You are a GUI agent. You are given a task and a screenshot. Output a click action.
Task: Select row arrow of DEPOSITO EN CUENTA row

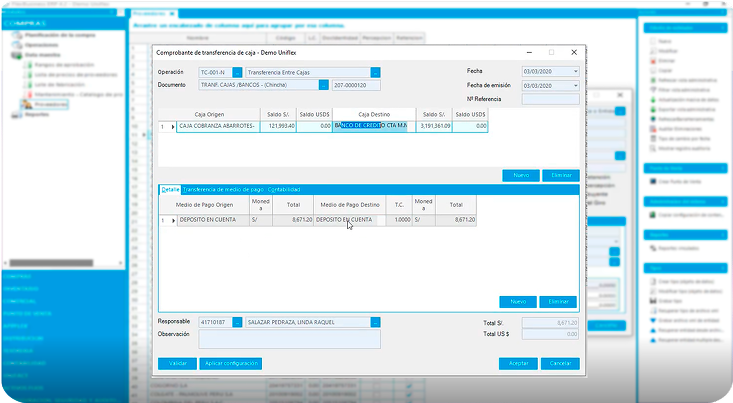(x=172, y=220)
